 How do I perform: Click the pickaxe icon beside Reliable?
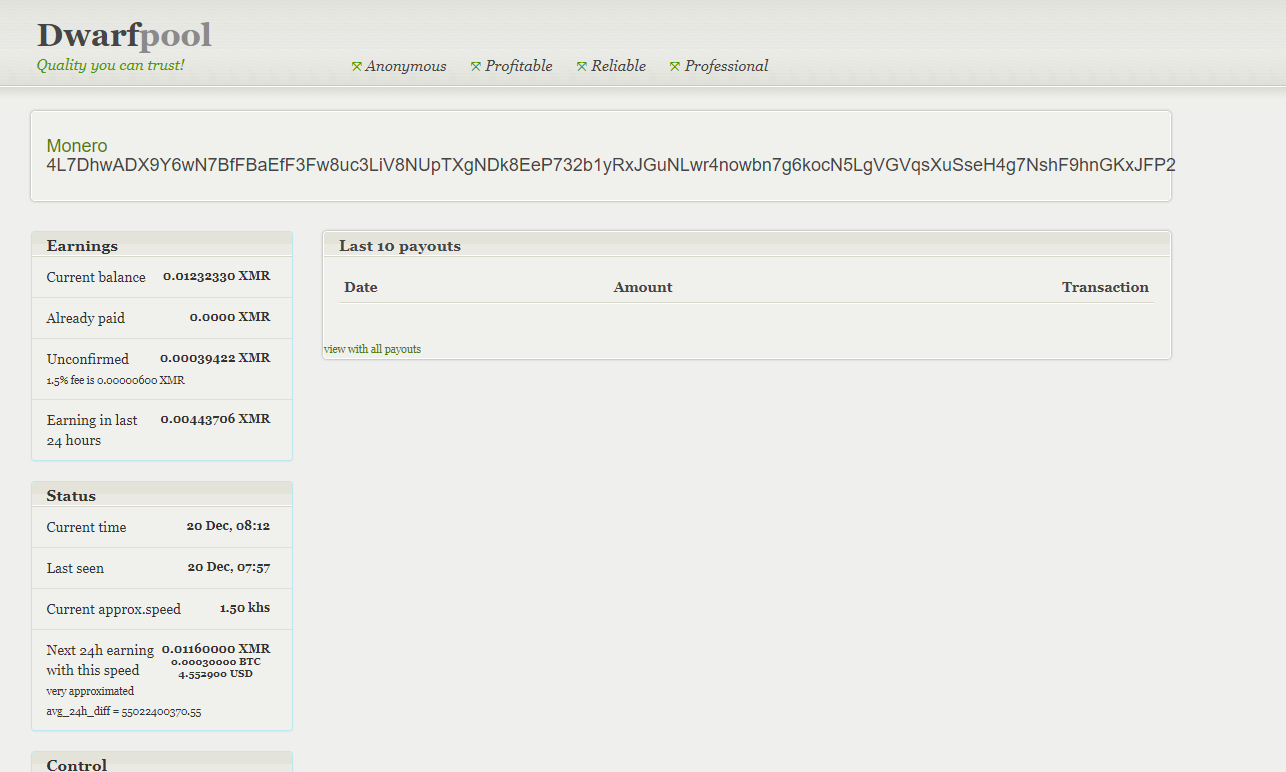click(x=582, y=67)
